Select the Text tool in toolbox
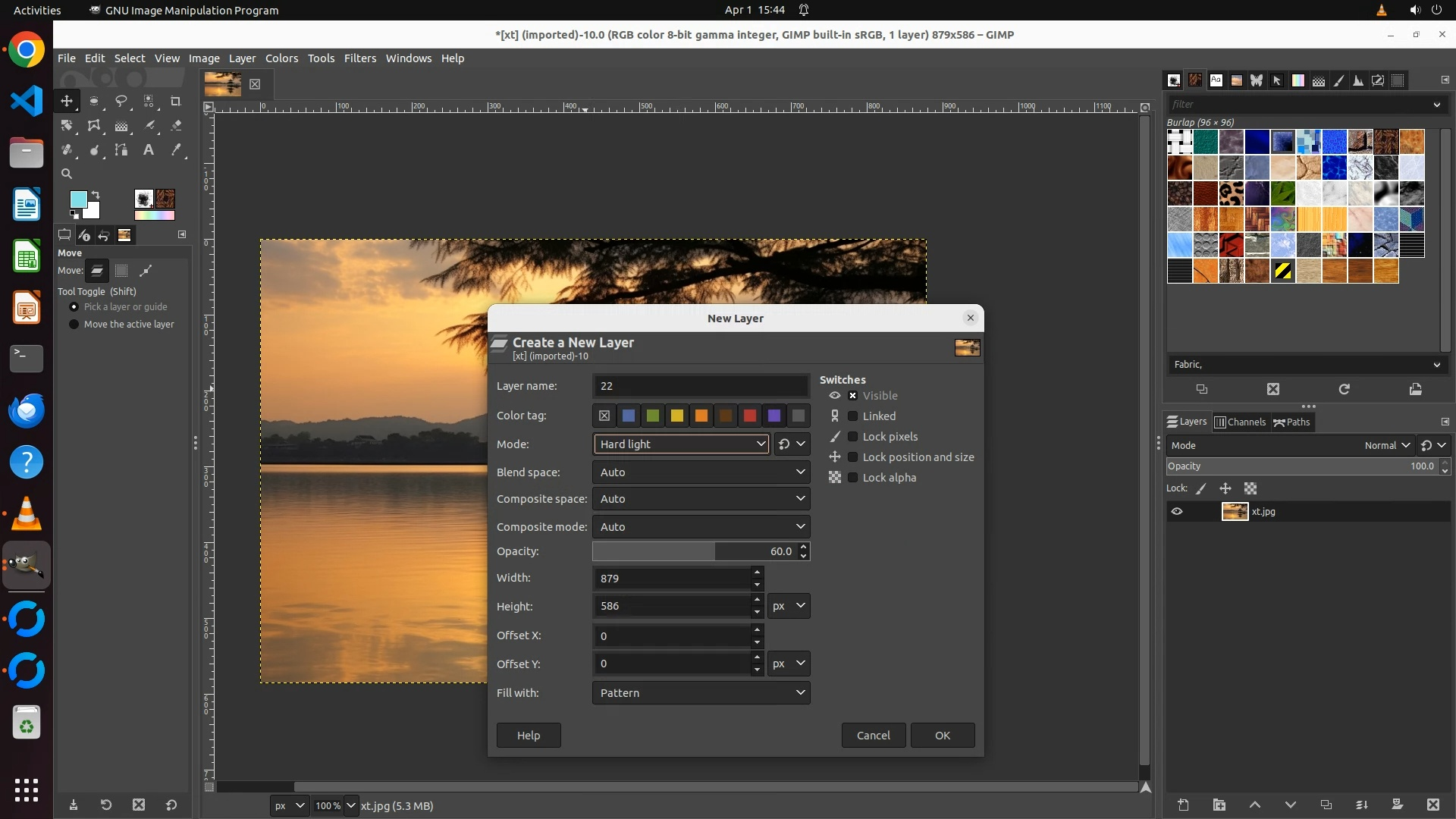The width and height of the screenshot is (1456, 819). pos(149,150)
